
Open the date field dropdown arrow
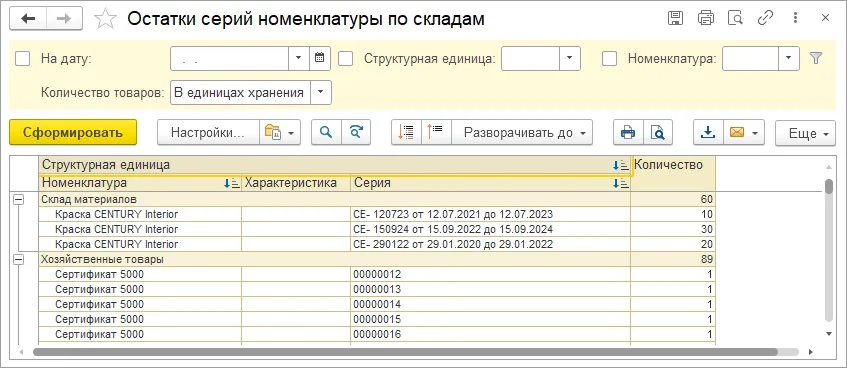tap(299, 58)
